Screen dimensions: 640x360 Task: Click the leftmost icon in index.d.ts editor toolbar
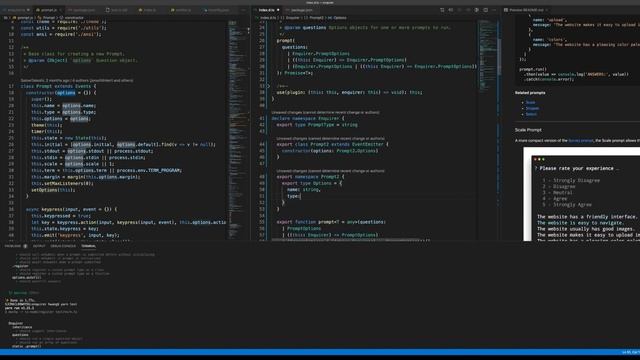pos(442,10)
